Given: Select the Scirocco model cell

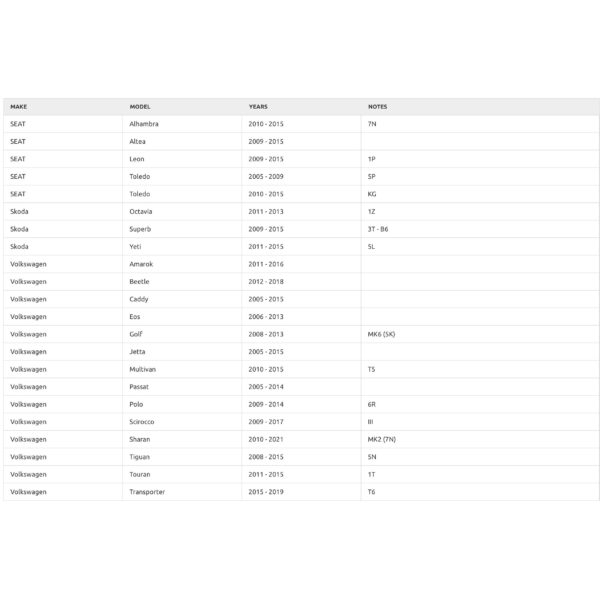Looking at the screenshot, I should click(x=144, y=421).
